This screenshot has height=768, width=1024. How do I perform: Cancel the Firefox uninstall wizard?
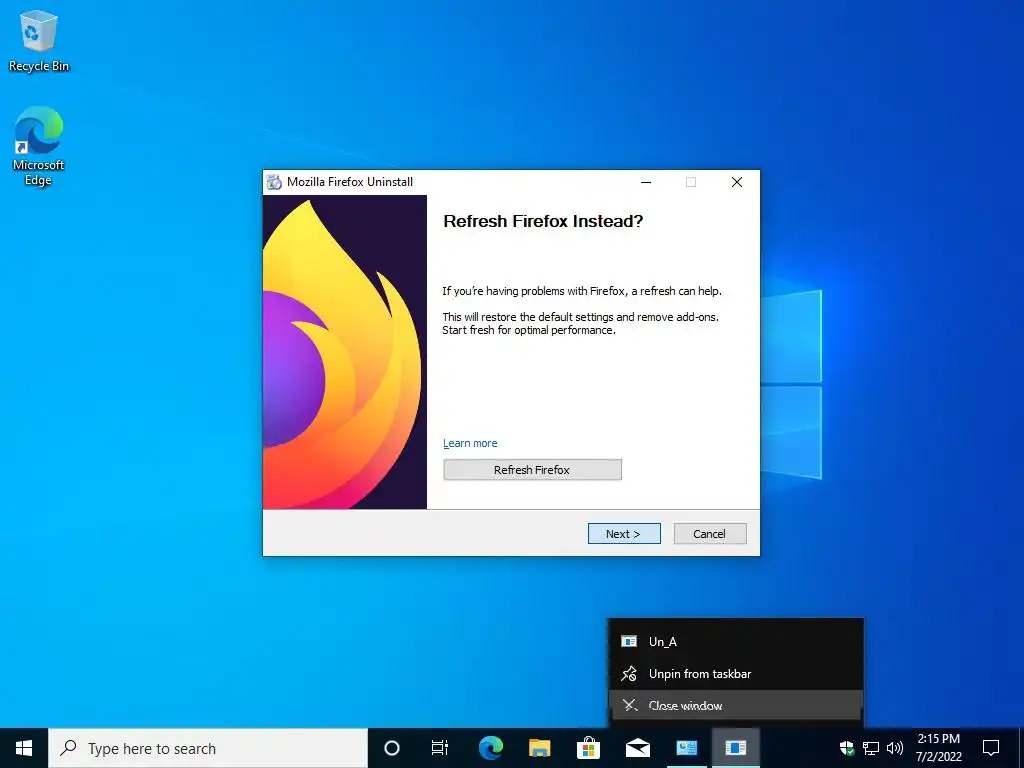click(x=709, y=534)
